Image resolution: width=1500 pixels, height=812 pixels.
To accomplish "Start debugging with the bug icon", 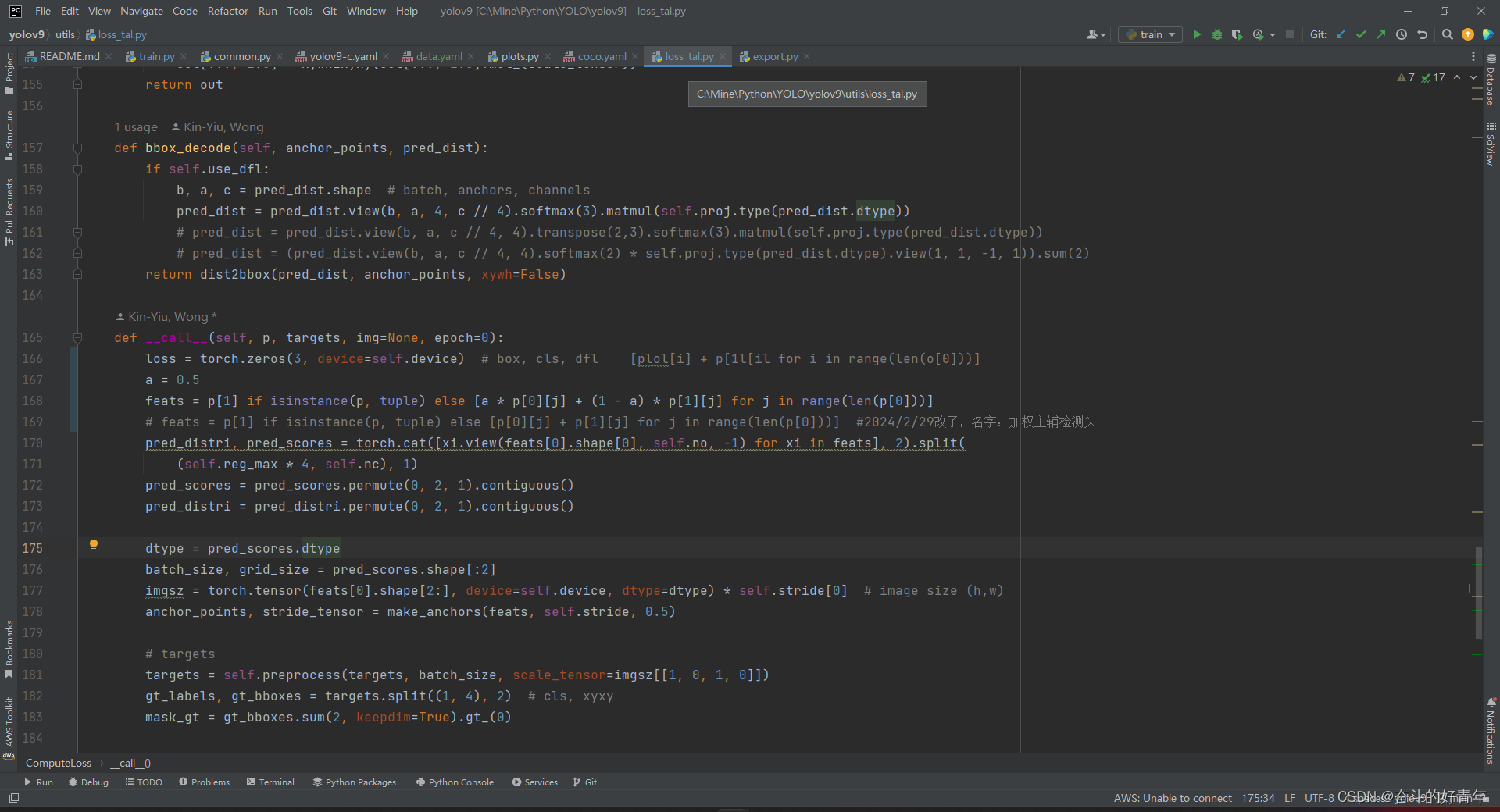I will click(x=1216, y=34).
